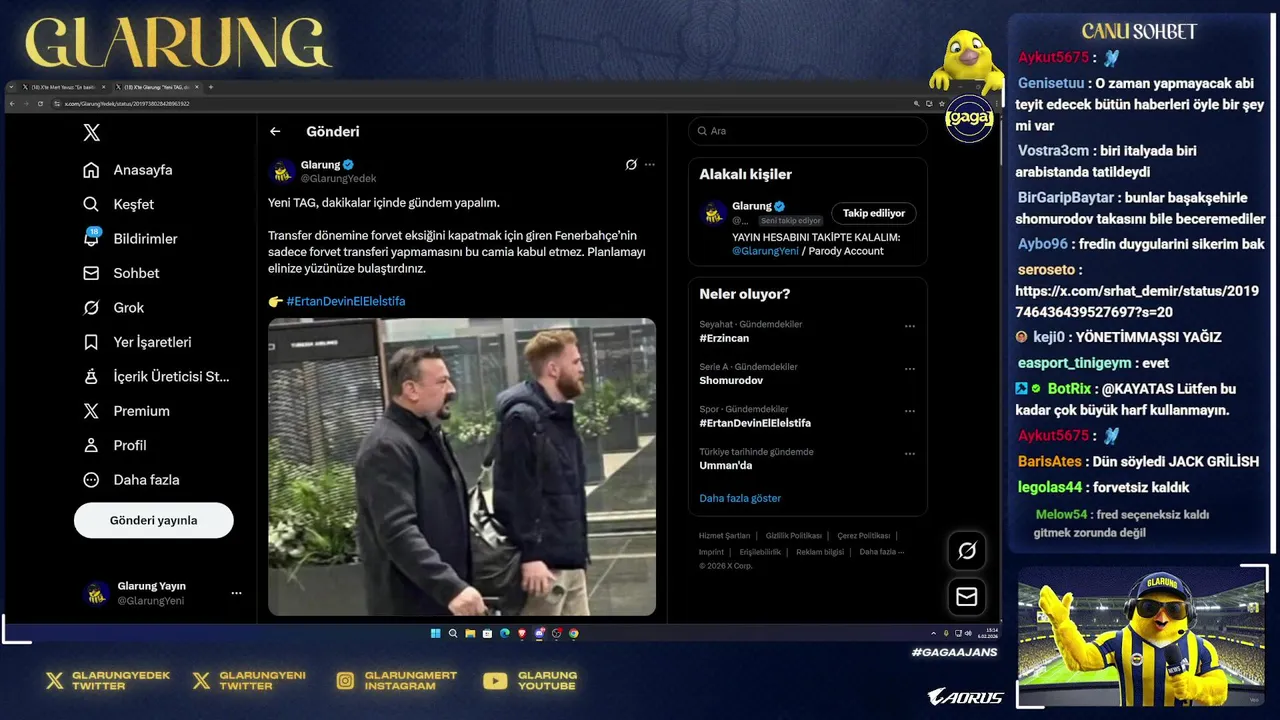
Task: Open the trending #ErtanDevinElElstifa topic
Action: point(755,423)
